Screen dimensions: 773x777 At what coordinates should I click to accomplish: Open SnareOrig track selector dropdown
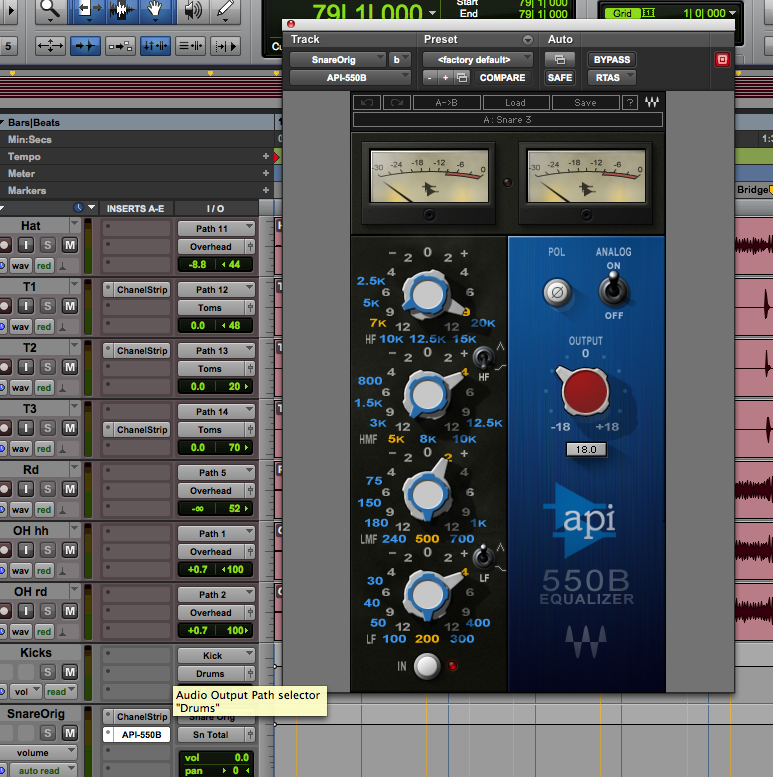(337, 60)
